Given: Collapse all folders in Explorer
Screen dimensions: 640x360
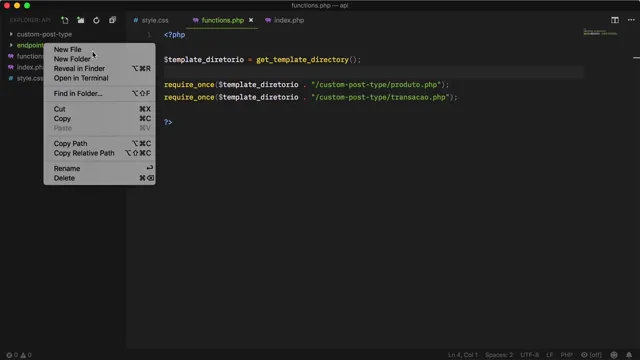Looking at the screenshot, I should point(112,20).
